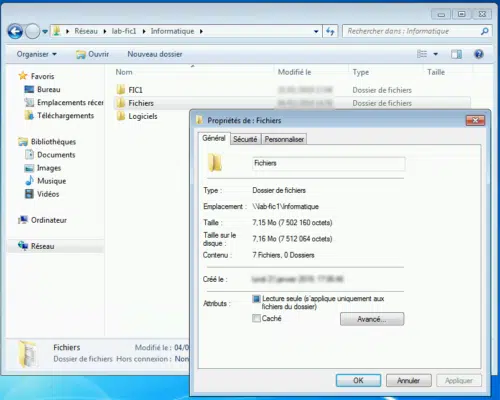Click the Ordinateur computer icon
500x400 pixels.
(23, 220)
